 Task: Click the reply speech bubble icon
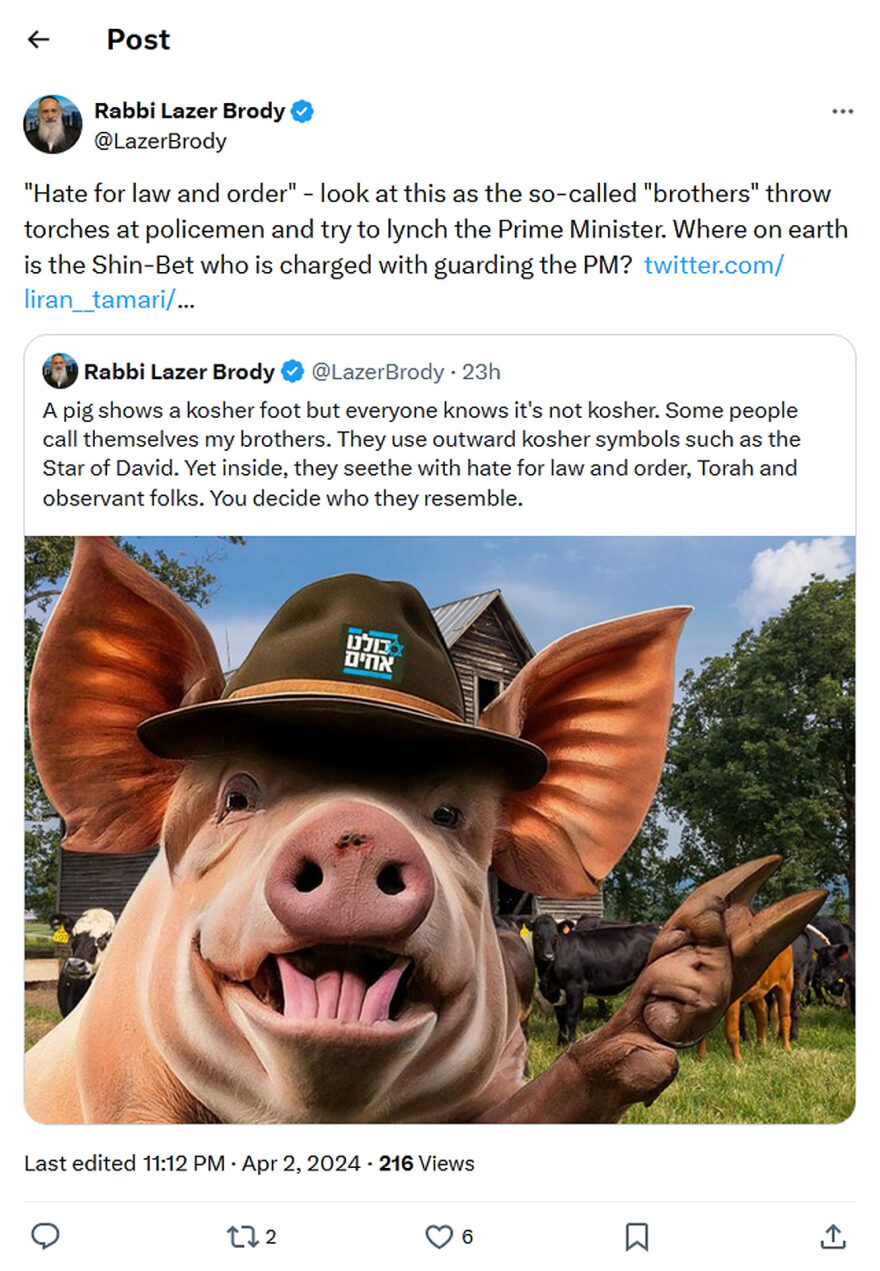tap(45, 1237)
